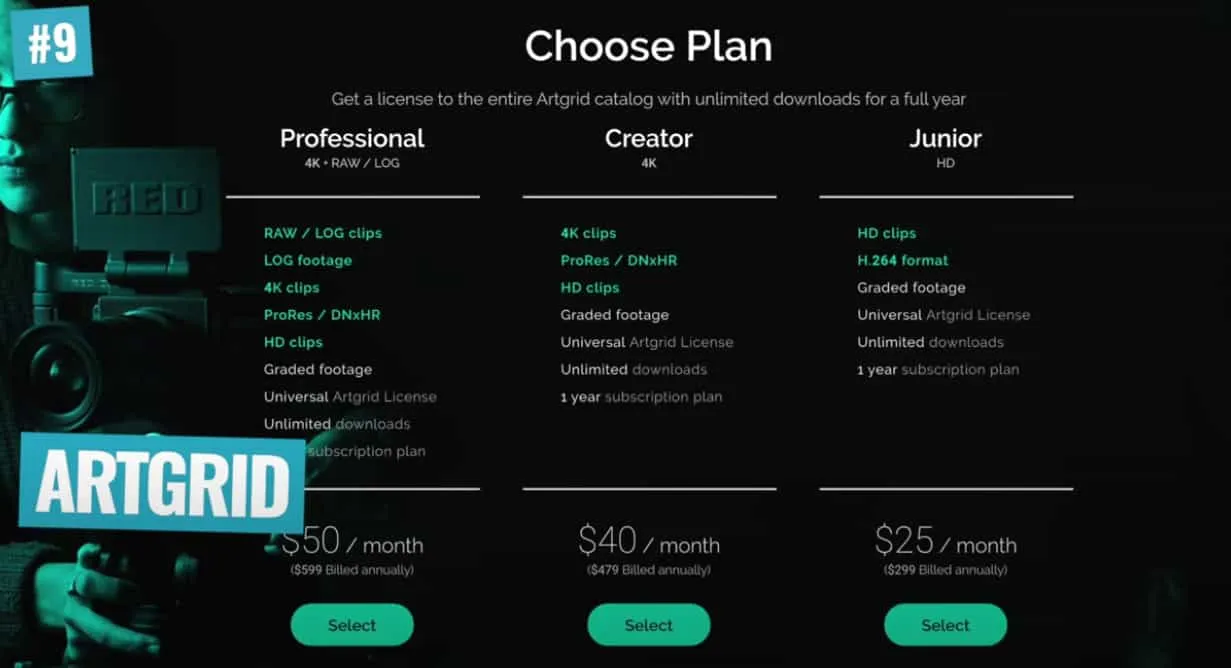Click the Professional plan heading
Image resolution: width=1231 pixels, height=668 pixels.
(352, 138)
